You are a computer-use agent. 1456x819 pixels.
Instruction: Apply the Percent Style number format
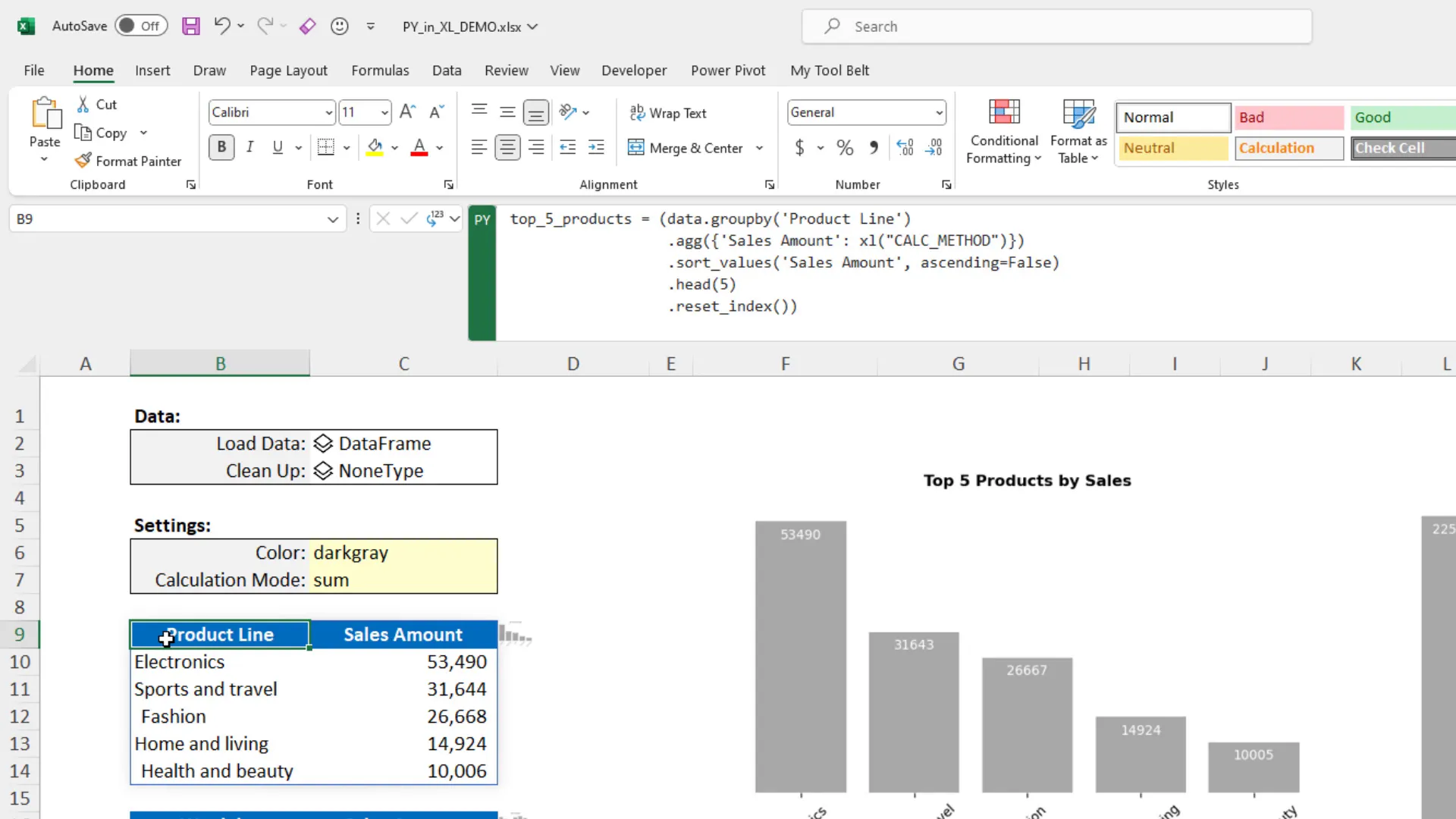pos(845,147)
